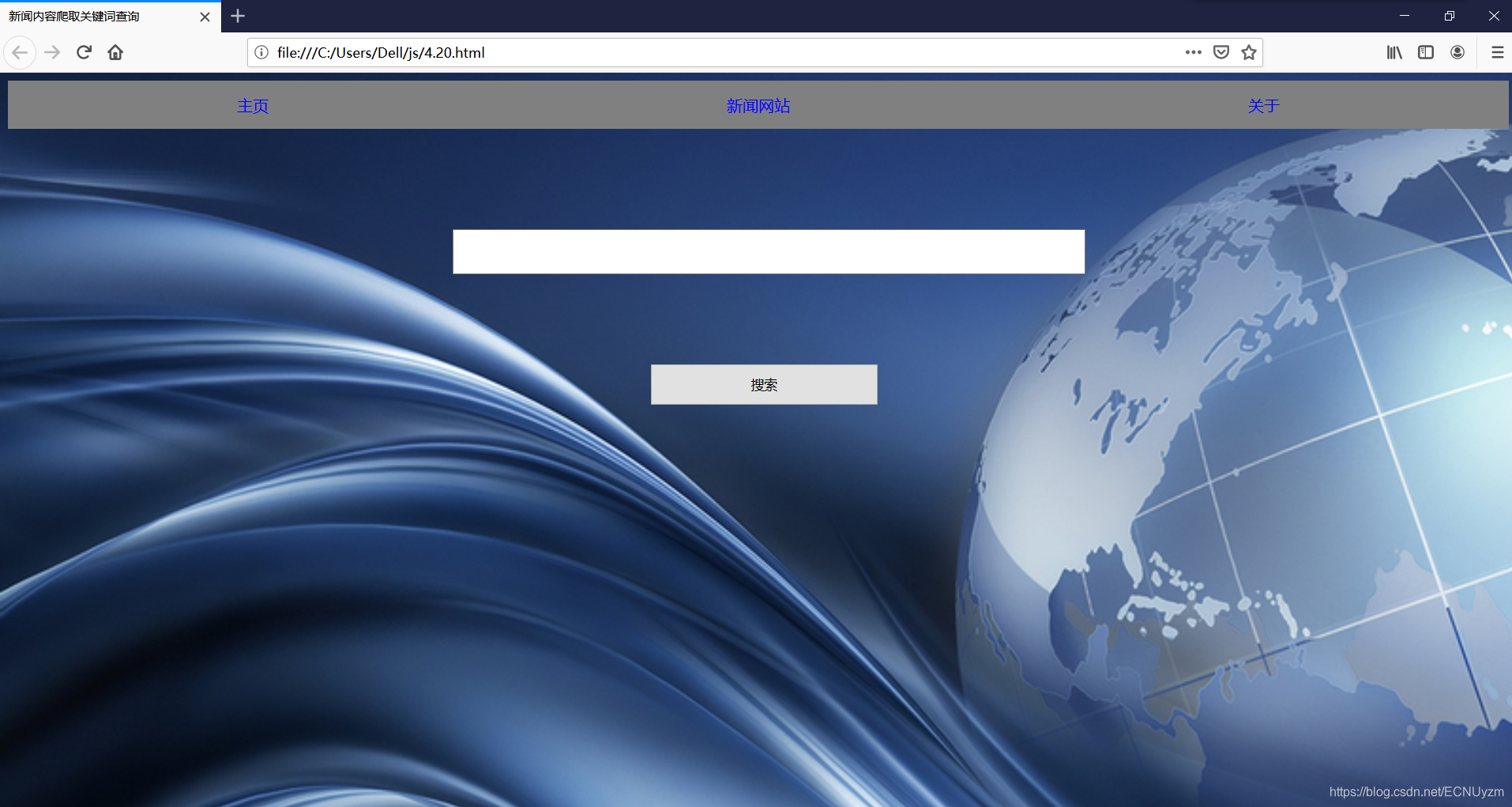Open the Firefox account icon
This screenshot has width=1512, height=807.
tap(1457, 53)
